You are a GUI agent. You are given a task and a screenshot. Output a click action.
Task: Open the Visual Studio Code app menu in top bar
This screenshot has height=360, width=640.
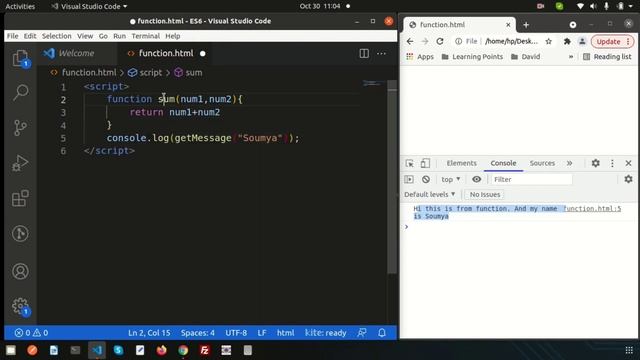pyautogui.click(x=89, y=6)
